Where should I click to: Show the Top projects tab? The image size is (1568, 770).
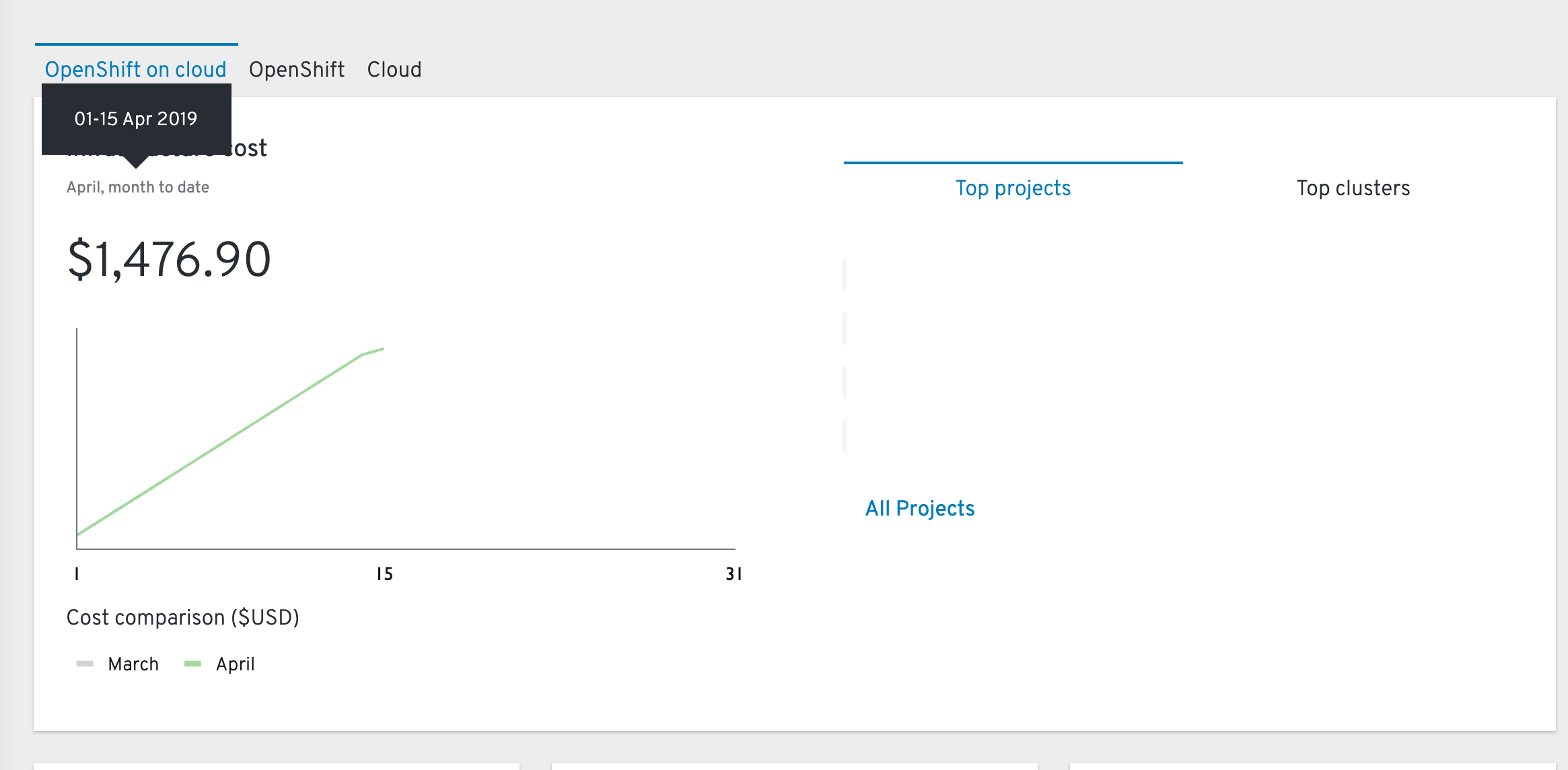coord(1013,188)
